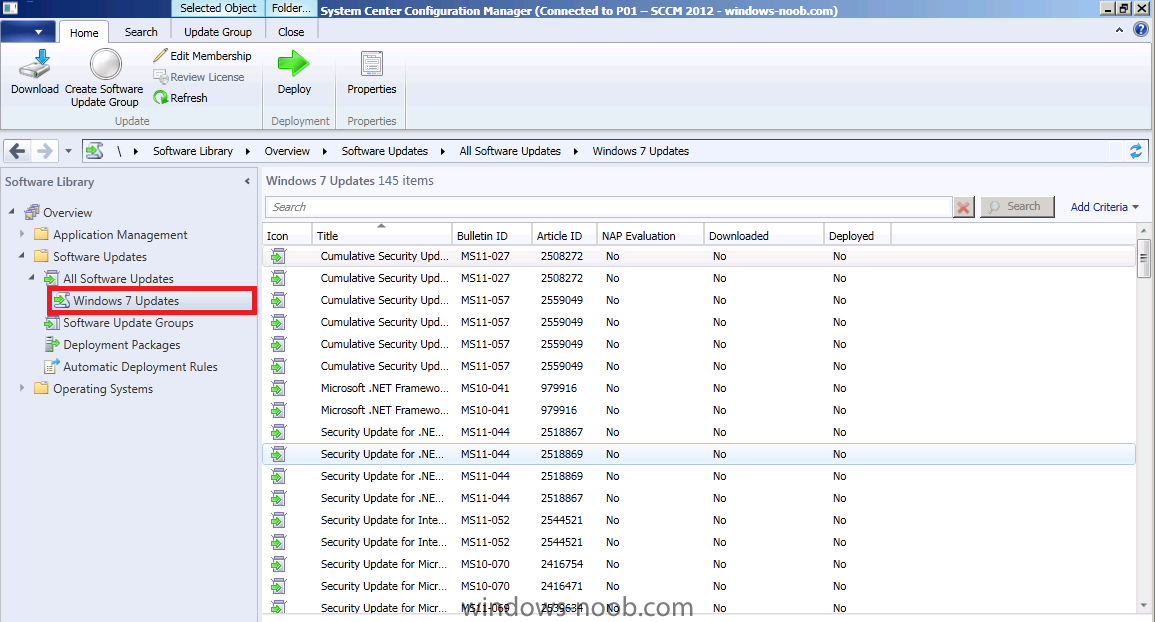The height and width of the screenshot is (622, 1155).
Task: Expand arrow after Overview breadcrumb
Action: (325, 151)
